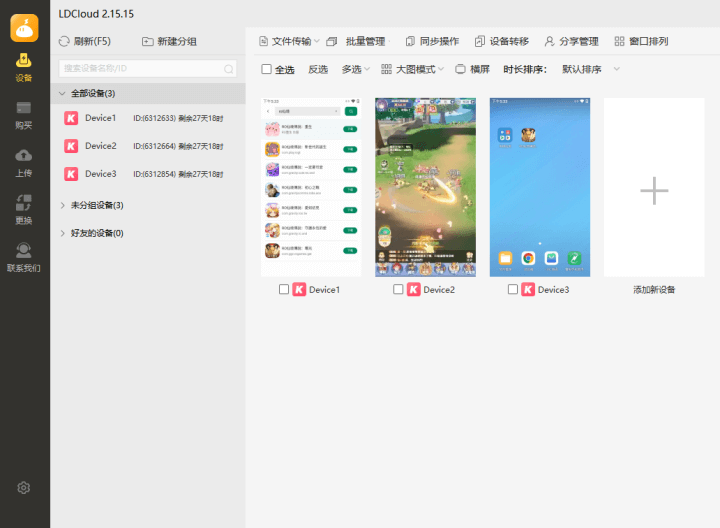This screenshot has width=720, height=528.
Task: Open the 默认排序 sort dropdown
Action: (590, 69)
